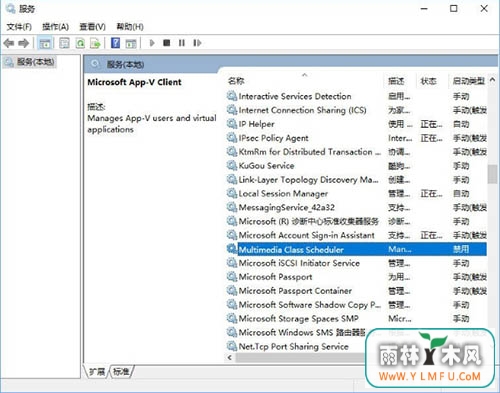The image size is (500, 393).
Task: Switch to the 标准 tab
Action: pos(121,371)
